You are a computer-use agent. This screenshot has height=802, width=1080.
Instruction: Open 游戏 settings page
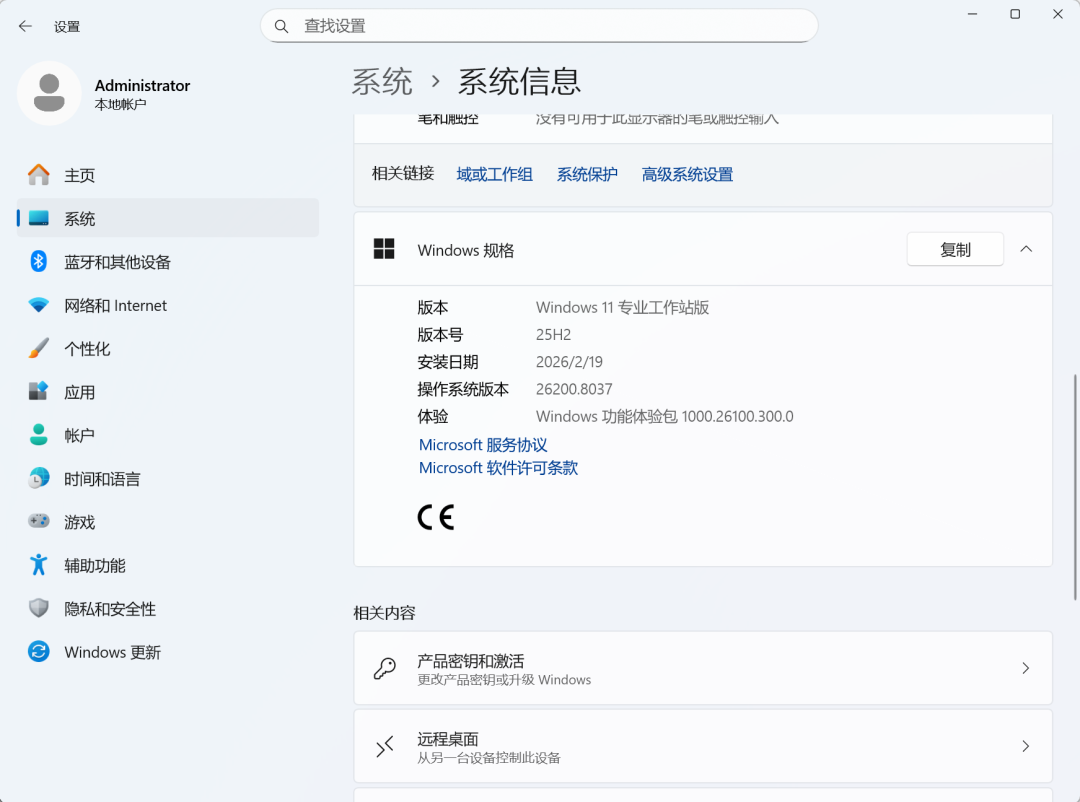click(x=167, y=522)
